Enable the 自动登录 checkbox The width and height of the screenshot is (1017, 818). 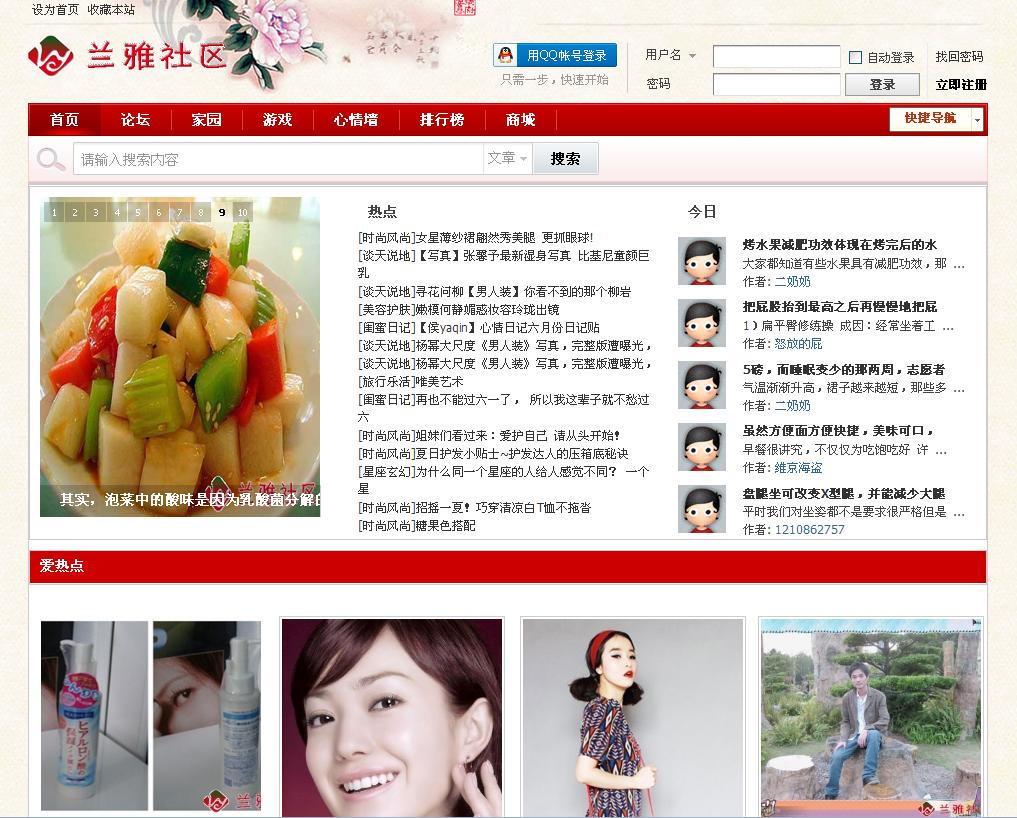(855, 57)
